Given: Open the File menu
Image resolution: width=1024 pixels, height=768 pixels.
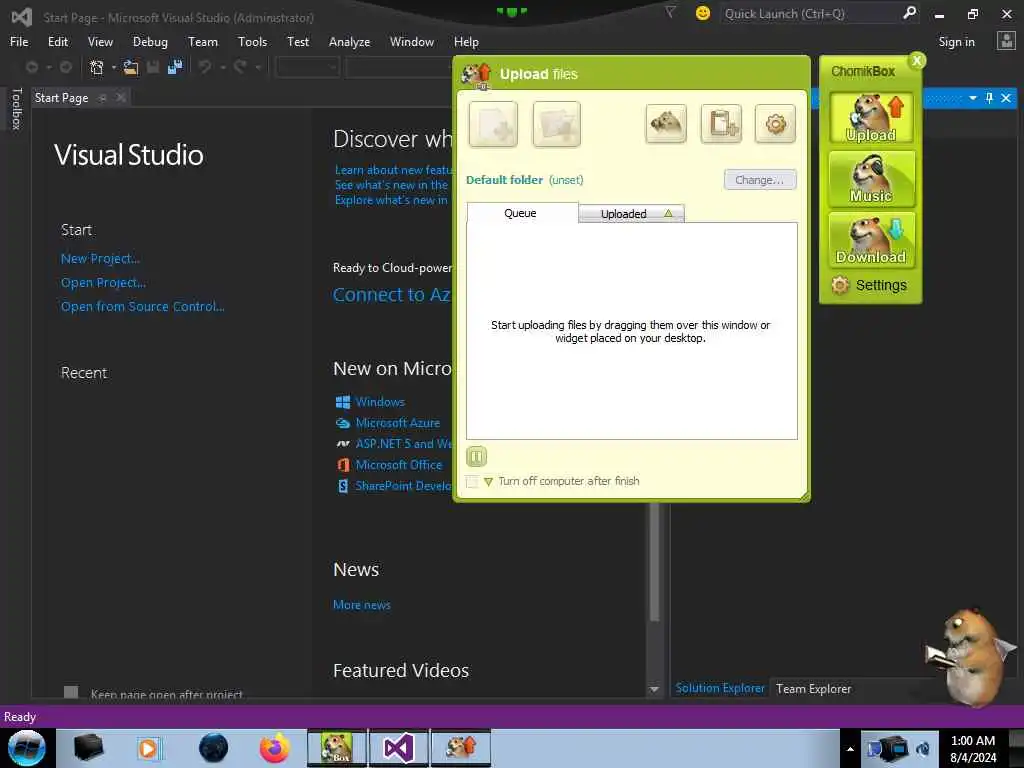Looking at the screenshot, I should [x=19, y=42].
